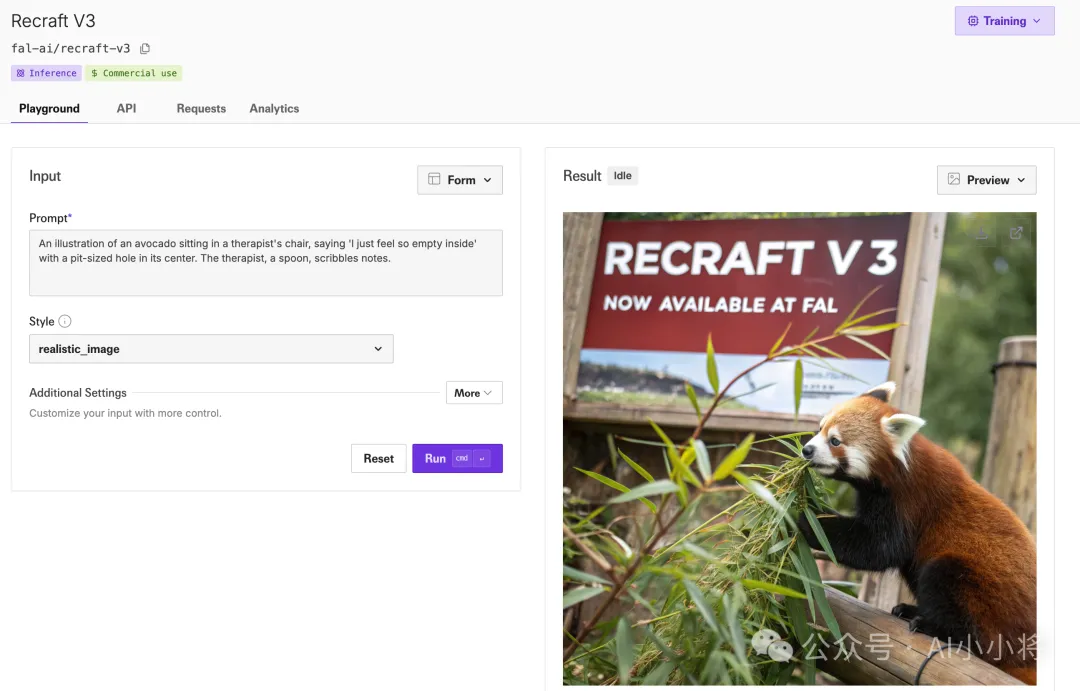Click into the Prompt text area
Screen dimensions: 1080x691
(x=266, y=262)
